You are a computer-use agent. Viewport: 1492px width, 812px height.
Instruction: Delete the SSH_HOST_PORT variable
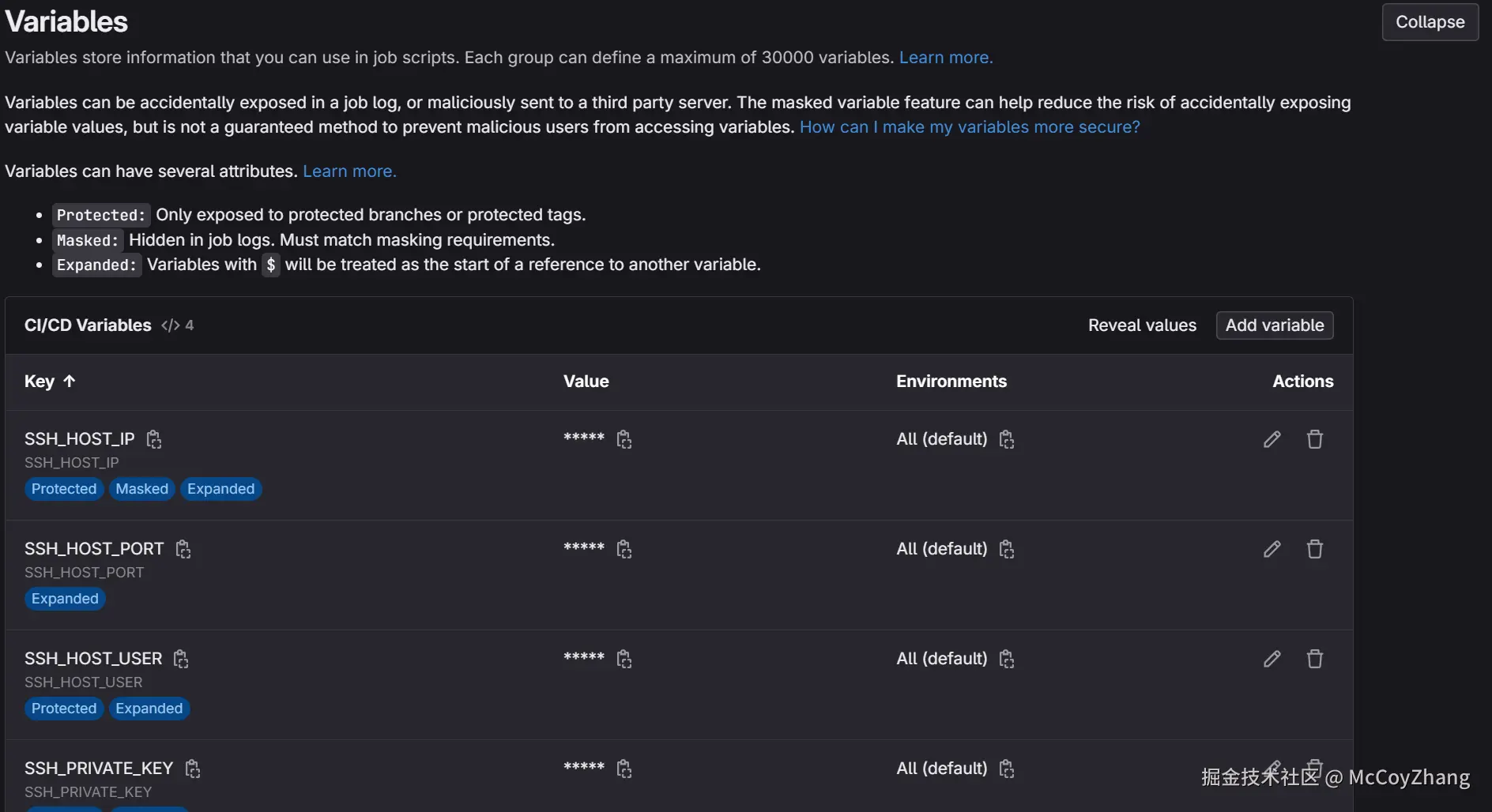pos(1314,549)
